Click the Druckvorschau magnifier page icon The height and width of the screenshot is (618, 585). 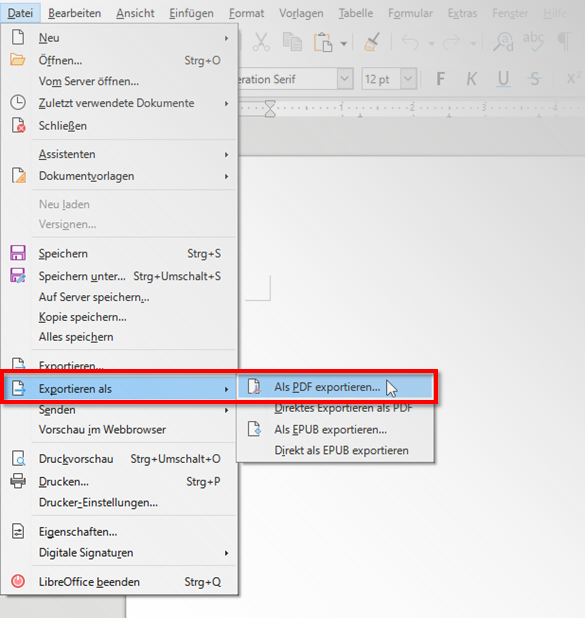coord(18,459)
